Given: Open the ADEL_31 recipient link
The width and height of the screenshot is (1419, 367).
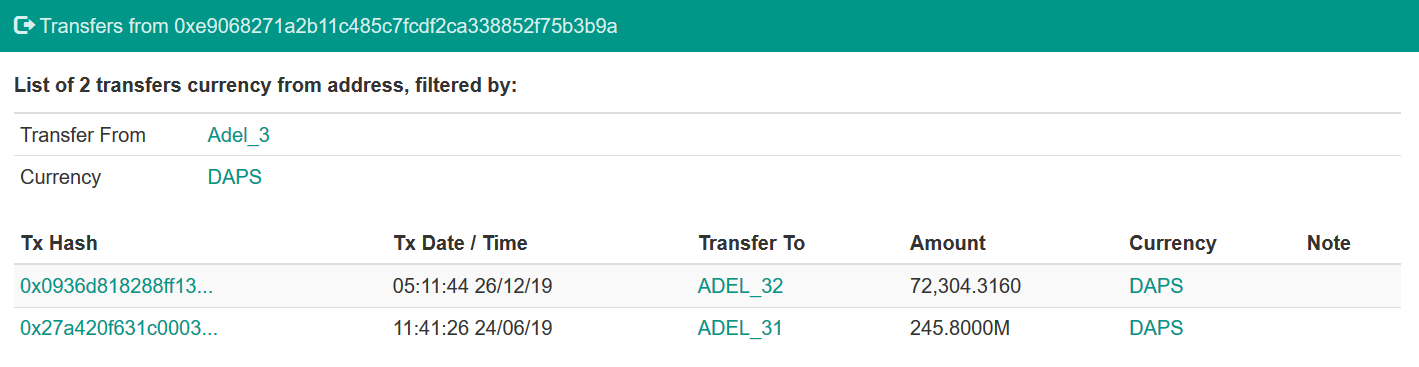Looking at the screenshot, I should (x=740, y=328).
